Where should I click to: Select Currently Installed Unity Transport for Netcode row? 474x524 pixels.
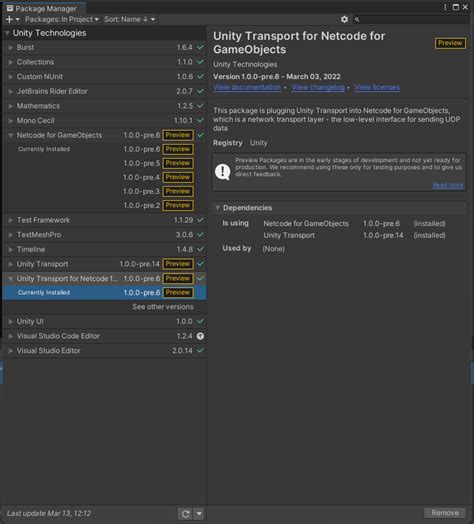104,293
